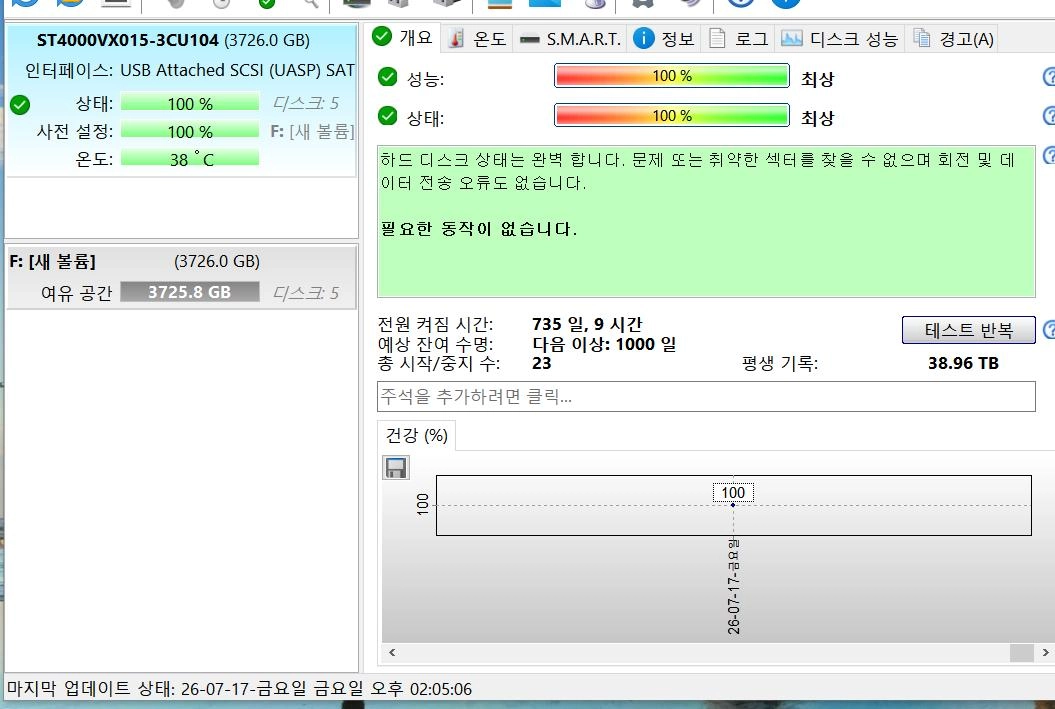The width and height of the screenshot is (1055, 709).
Task: Click the 성능 100 % performance bar
Action: [x=671, y=76]
